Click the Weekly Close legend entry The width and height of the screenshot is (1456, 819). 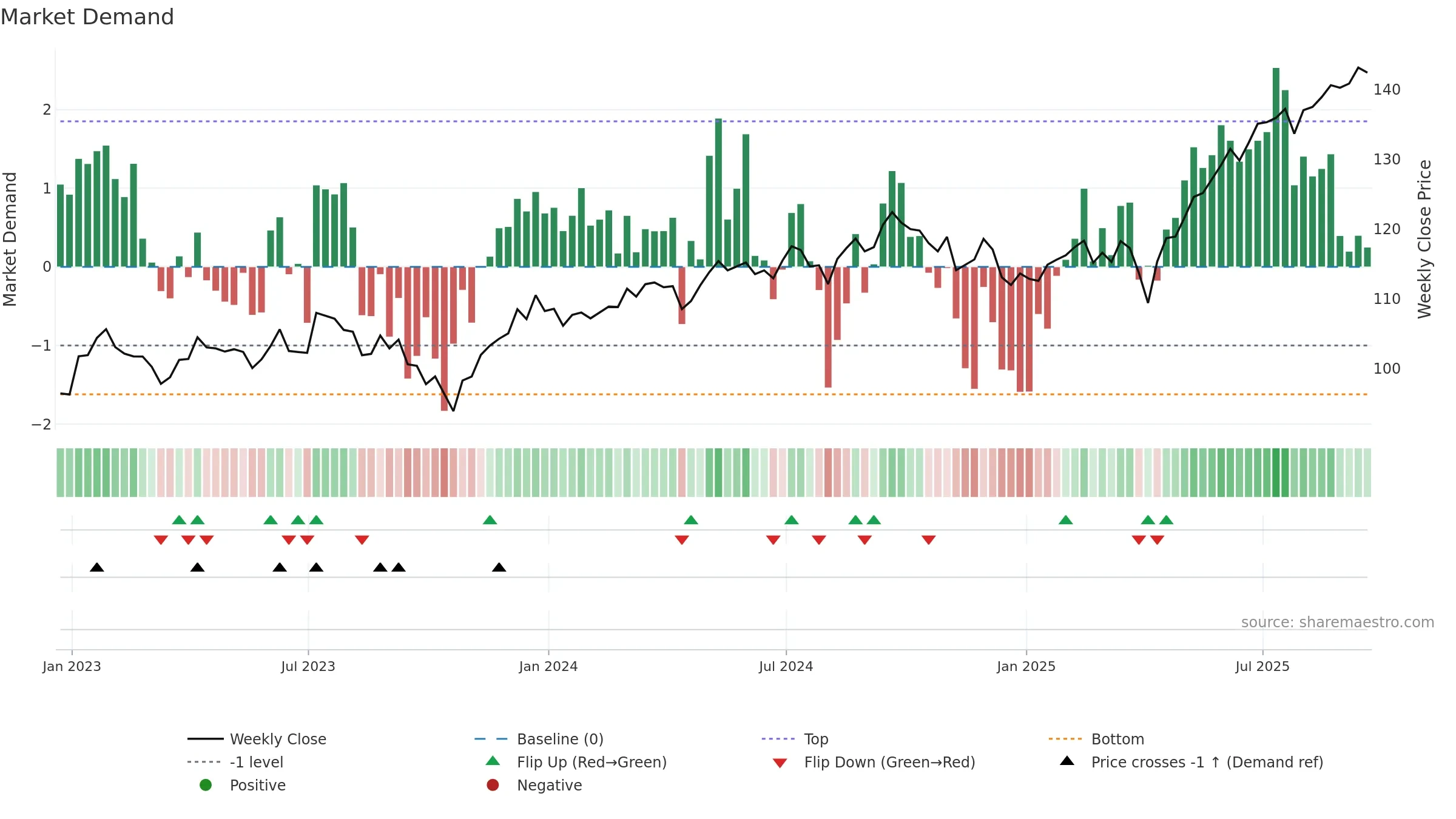pyautogui.click(x=257, y=739)
